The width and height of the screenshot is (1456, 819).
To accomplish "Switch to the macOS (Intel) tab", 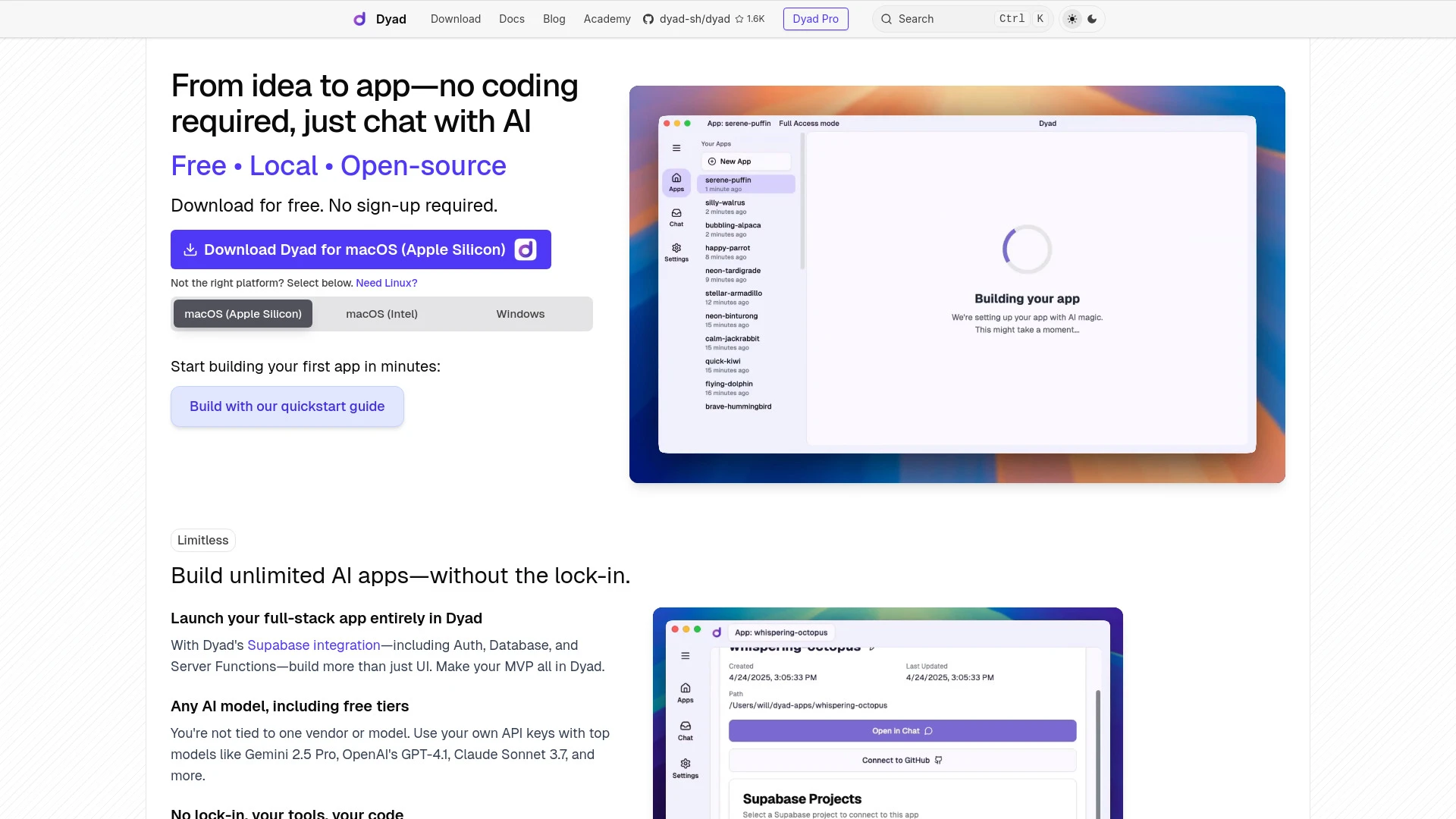I will click(x=381, y=313).
